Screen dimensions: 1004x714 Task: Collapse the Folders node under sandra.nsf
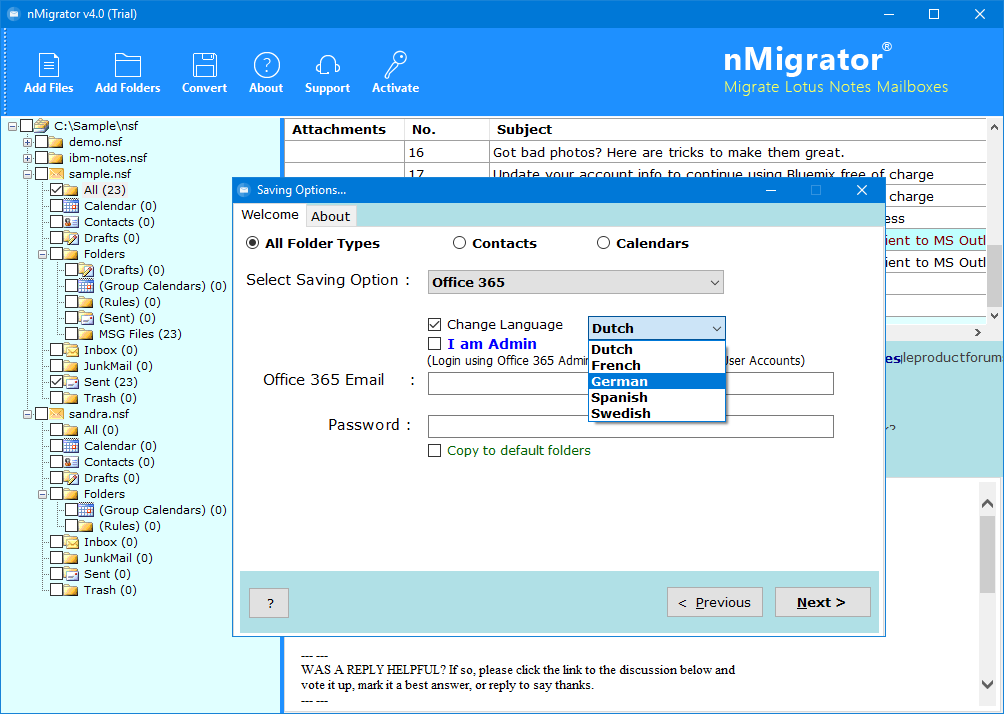tap(42, 494)
